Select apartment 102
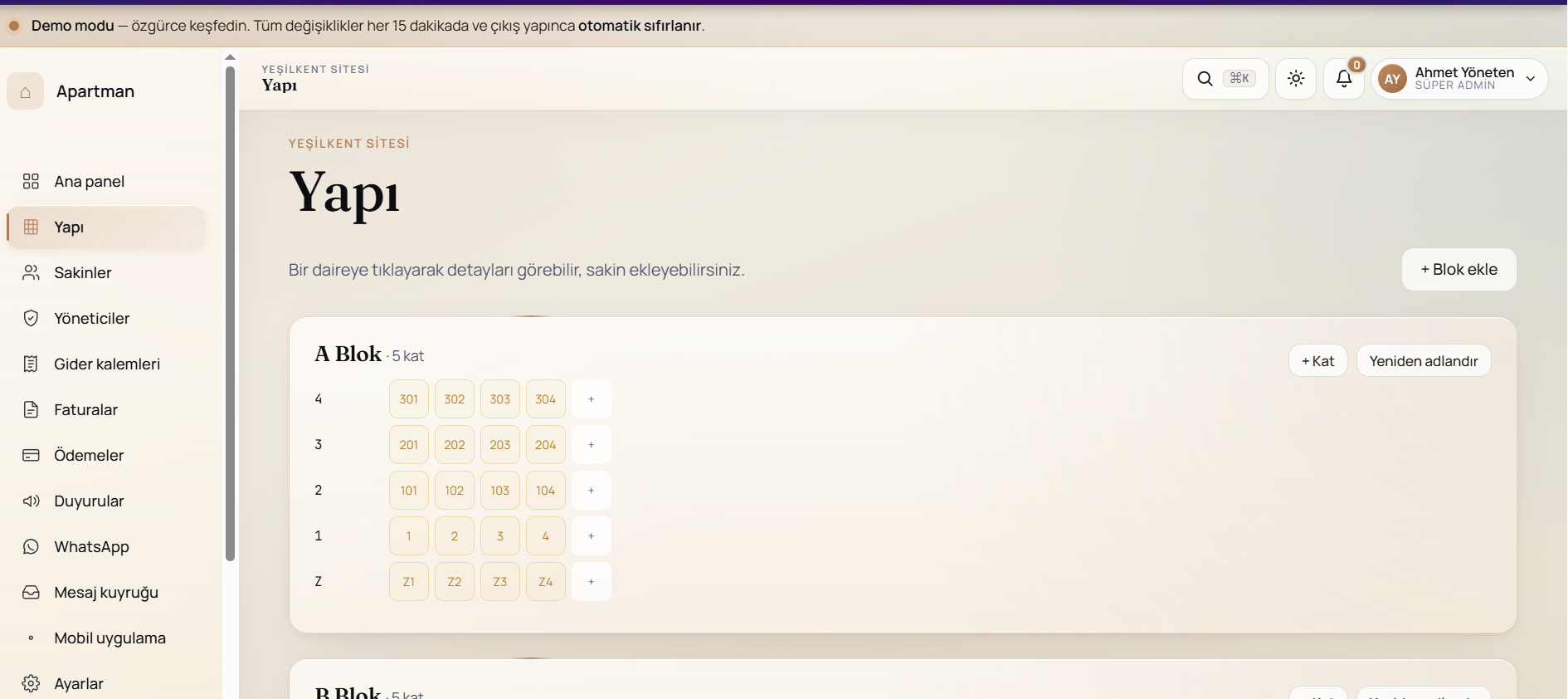The height and width of the screenshot is (699, 1568). (x=455, y=490)
